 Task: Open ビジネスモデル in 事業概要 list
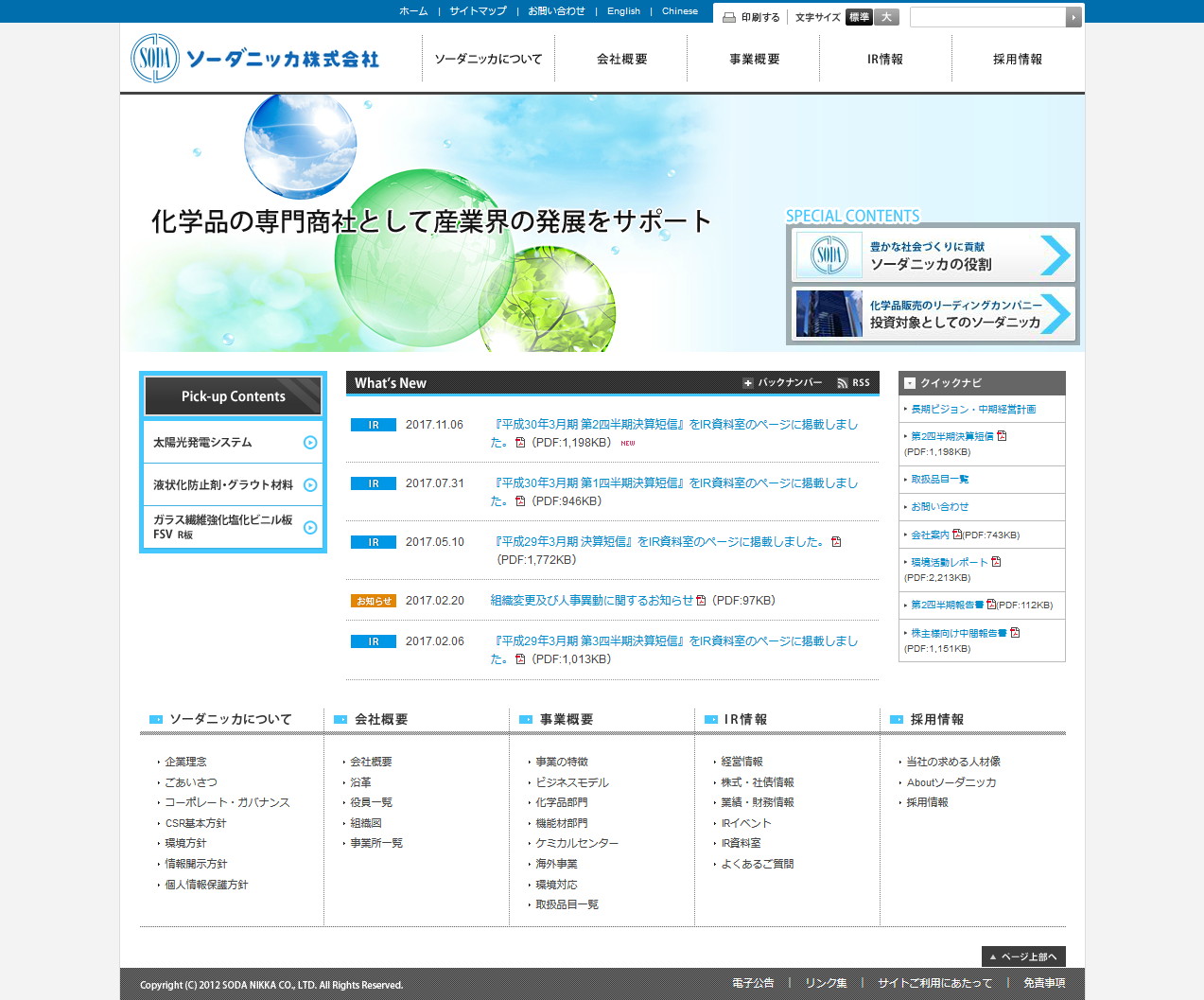tap(572, 782)
